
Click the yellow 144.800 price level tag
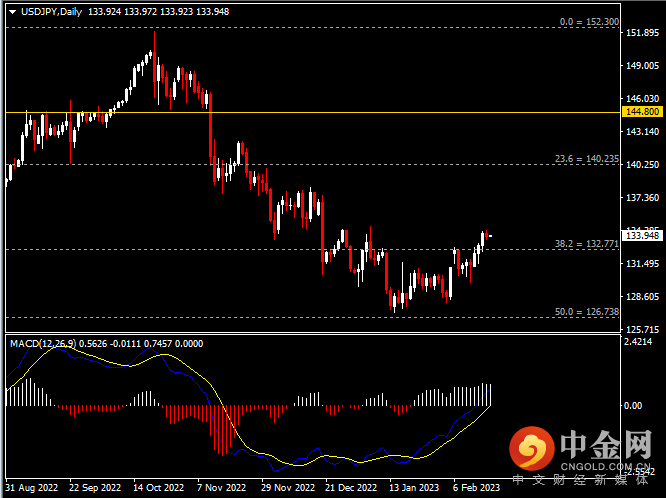click(x=640, y=113)
